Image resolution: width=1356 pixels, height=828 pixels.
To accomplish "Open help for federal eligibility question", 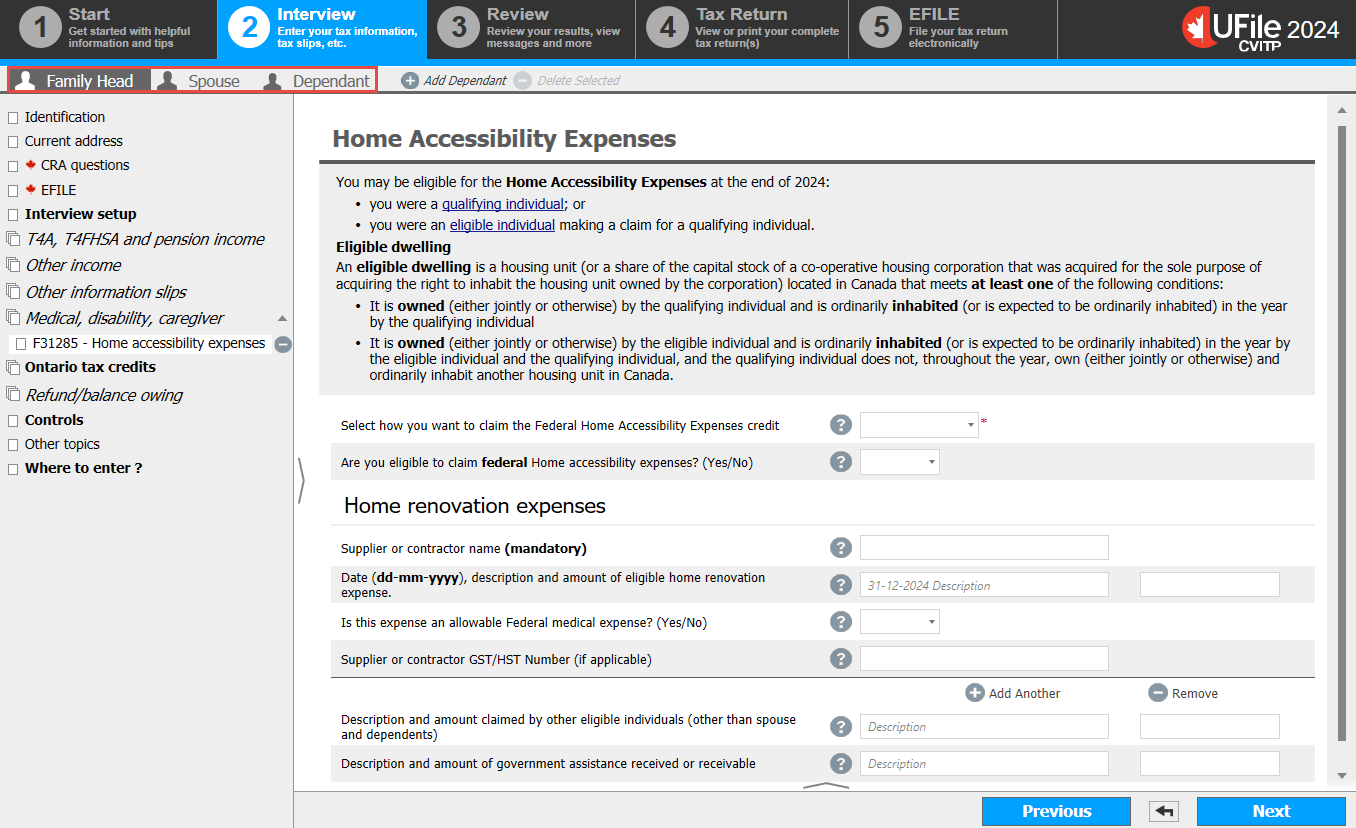I will 841,462.
